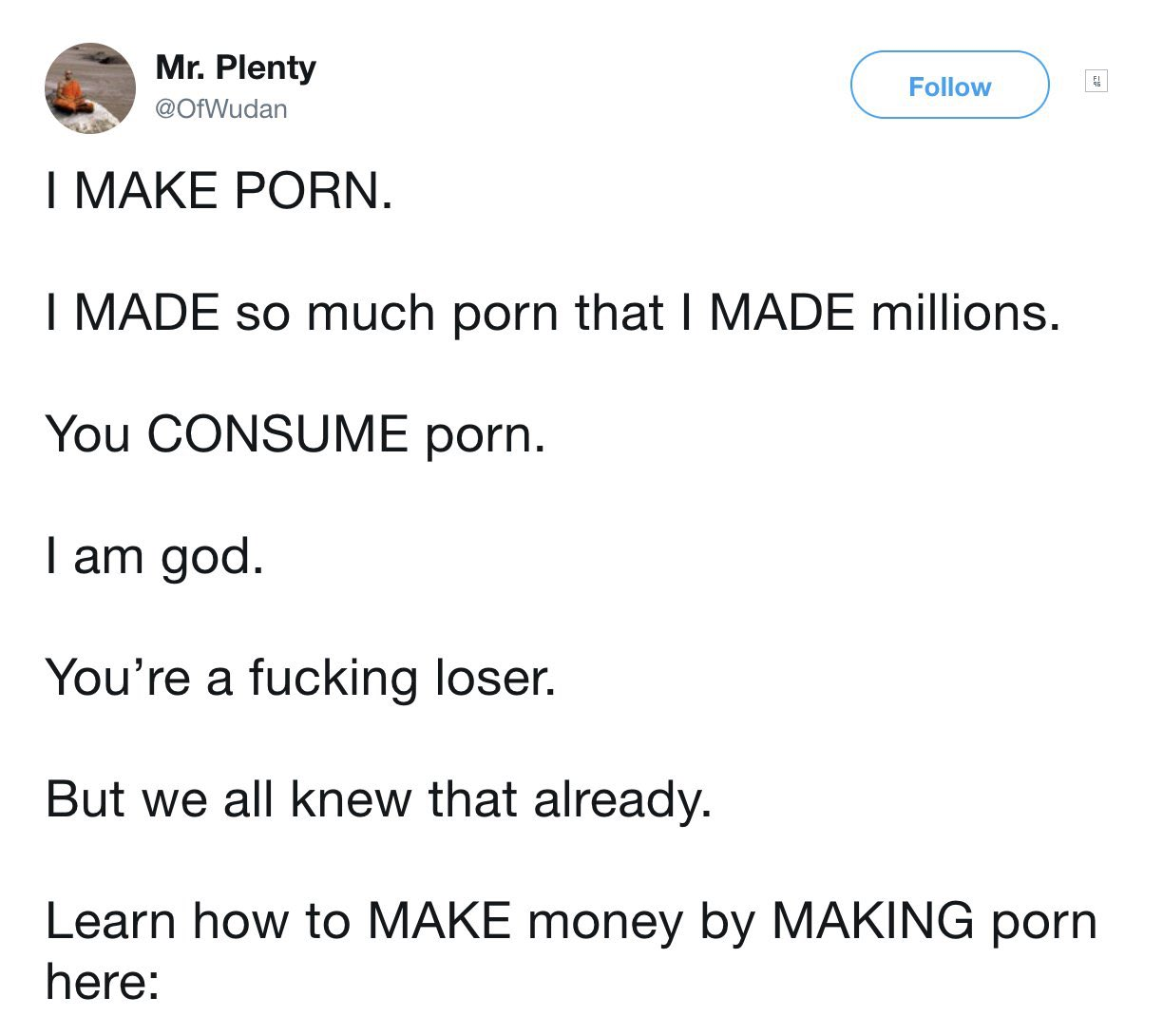Select the word "MAKING" near the bottom

coord(872,922)
